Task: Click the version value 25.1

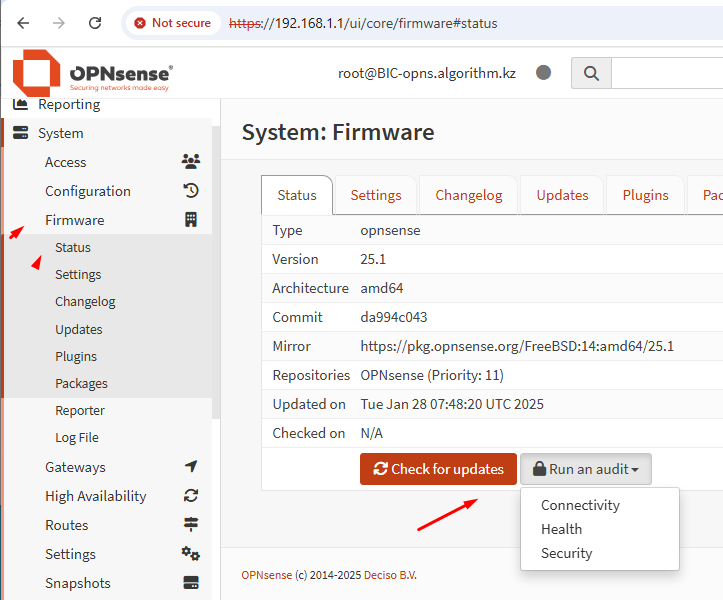Action: pos(373,259)
